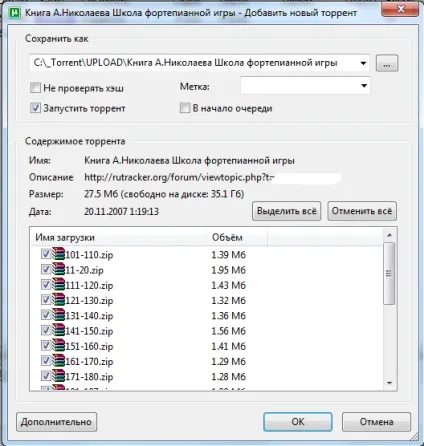Sort by the 'Объём' column header

[x=237, y=237]
